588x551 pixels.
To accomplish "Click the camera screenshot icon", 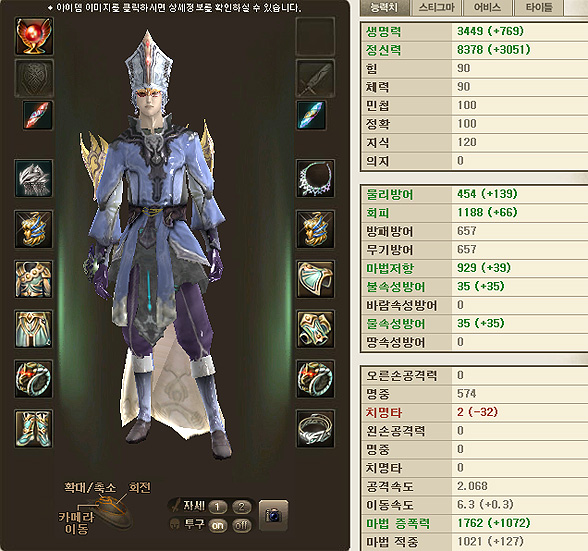I will click(273, 515).
